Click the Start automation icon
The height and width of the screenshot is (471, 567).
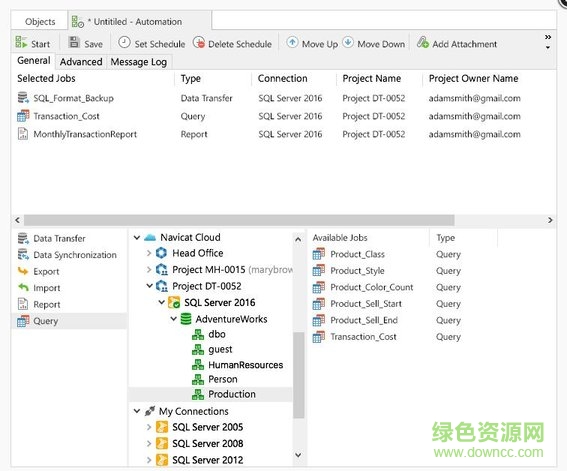21,42
